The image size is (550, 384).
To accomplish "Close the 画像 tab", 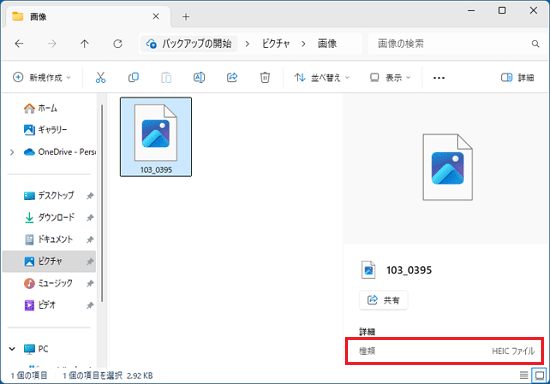I will coord(156,16).
